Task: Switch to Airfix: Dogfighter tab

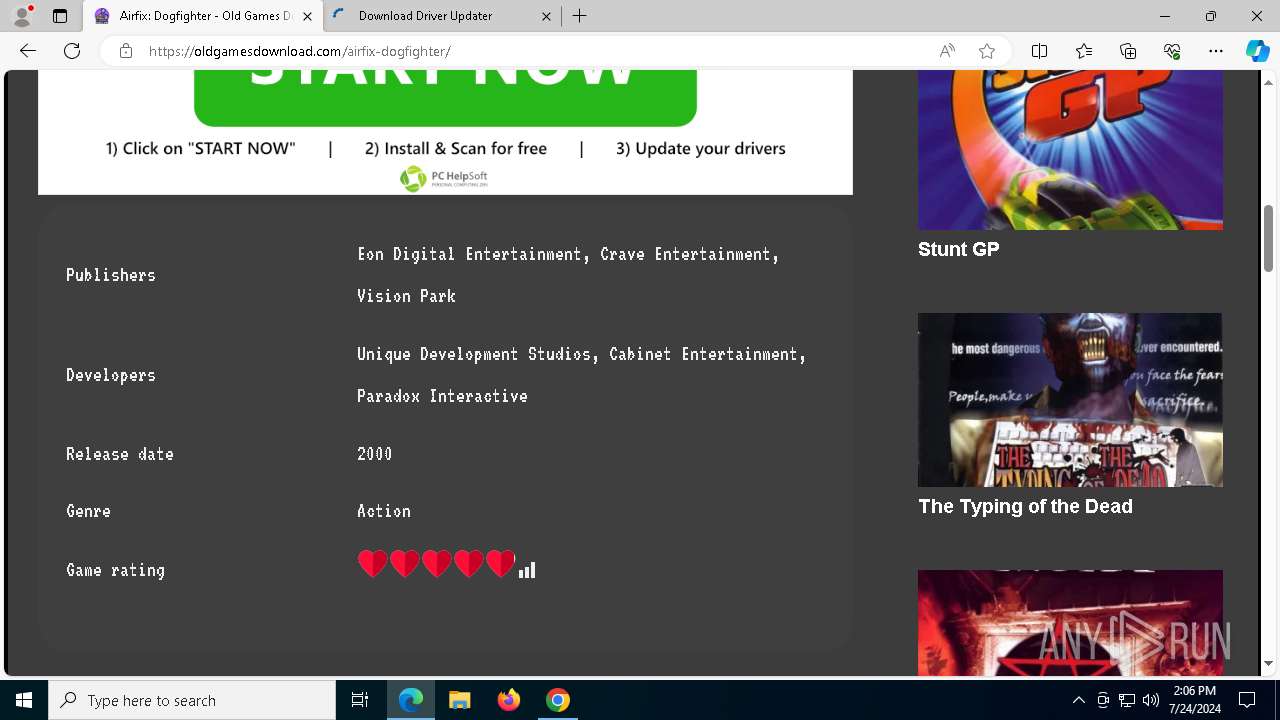Action: 203,16
